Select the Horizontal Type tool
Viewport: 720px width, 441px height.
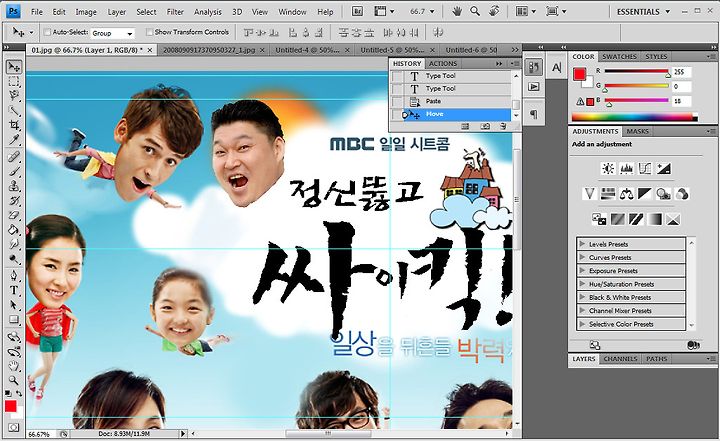coord(14,290)
